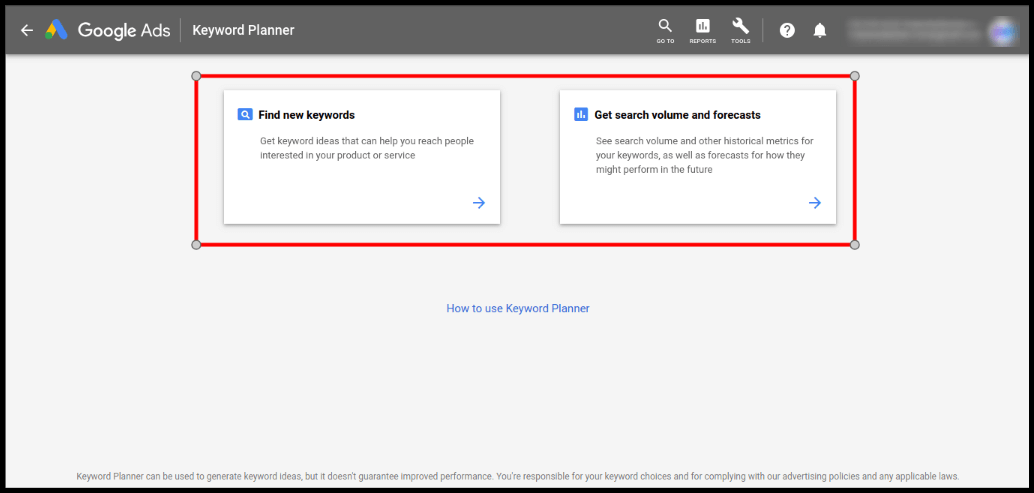Click the arrow on Get search volume card
The height and width of the screenshot is (493, 1034).
tap(815, 203)
